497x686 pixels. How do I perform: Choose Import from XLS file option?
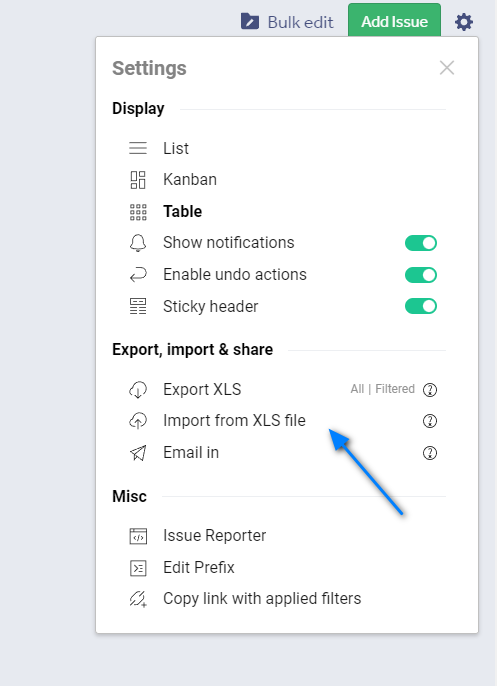[234, 420]
